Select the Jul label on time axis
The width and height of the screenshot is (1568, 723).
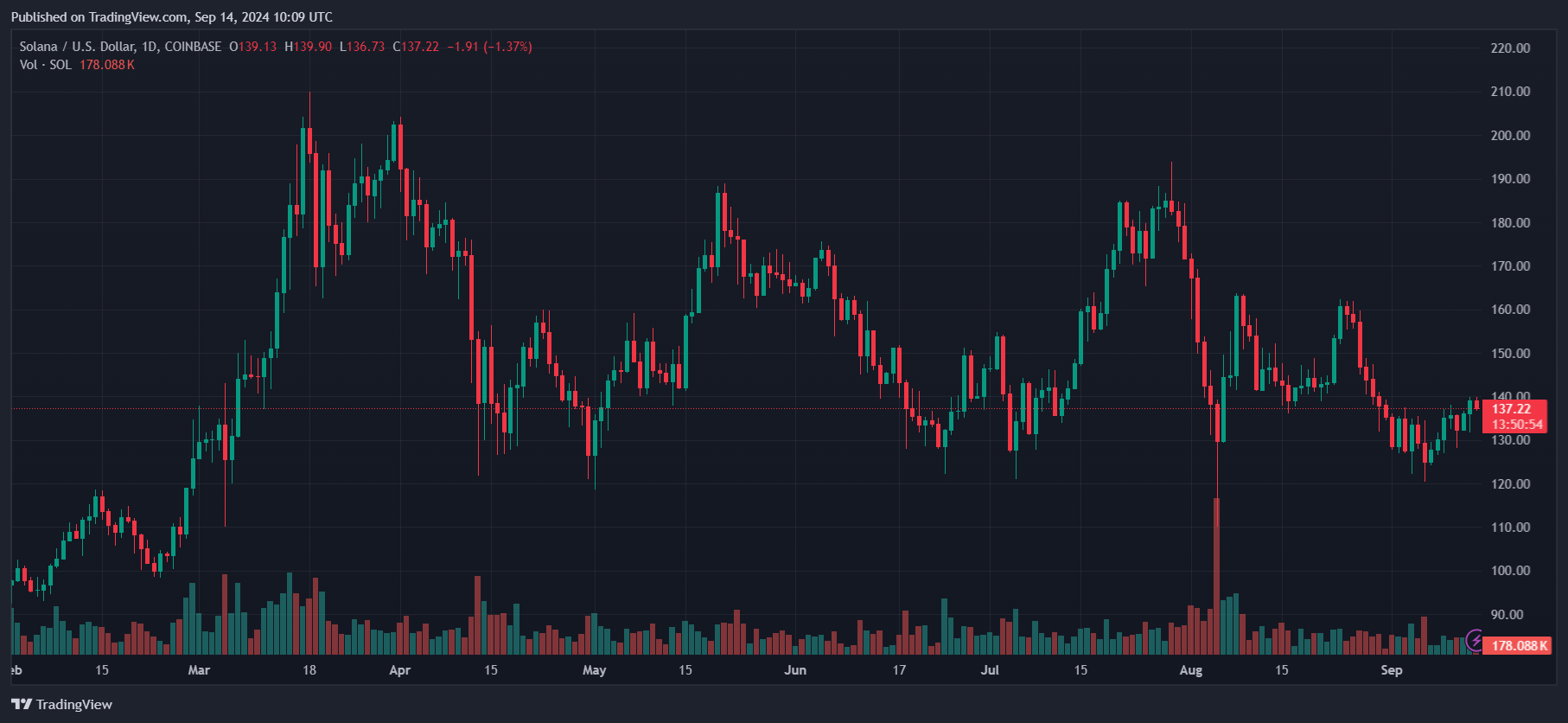point(990,670)
